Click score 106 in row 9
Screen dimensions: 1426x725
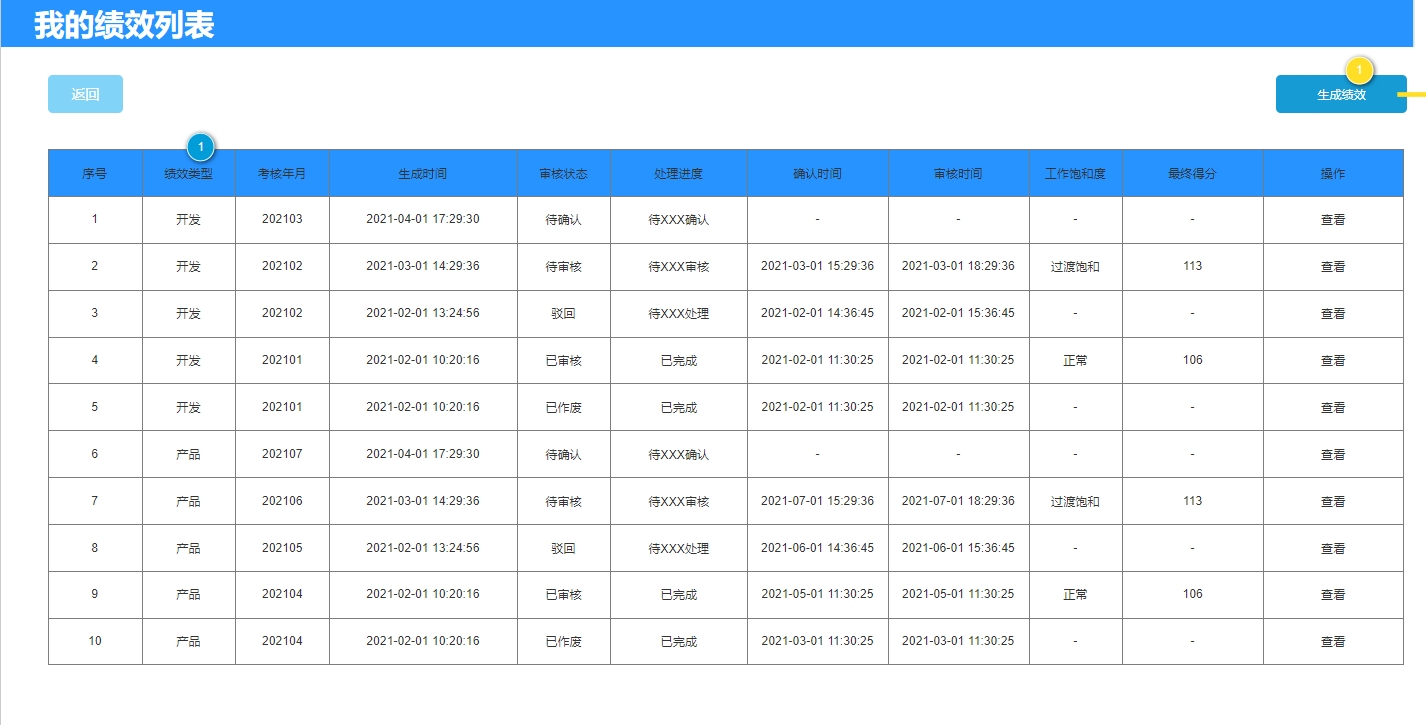click(1193, 594)
